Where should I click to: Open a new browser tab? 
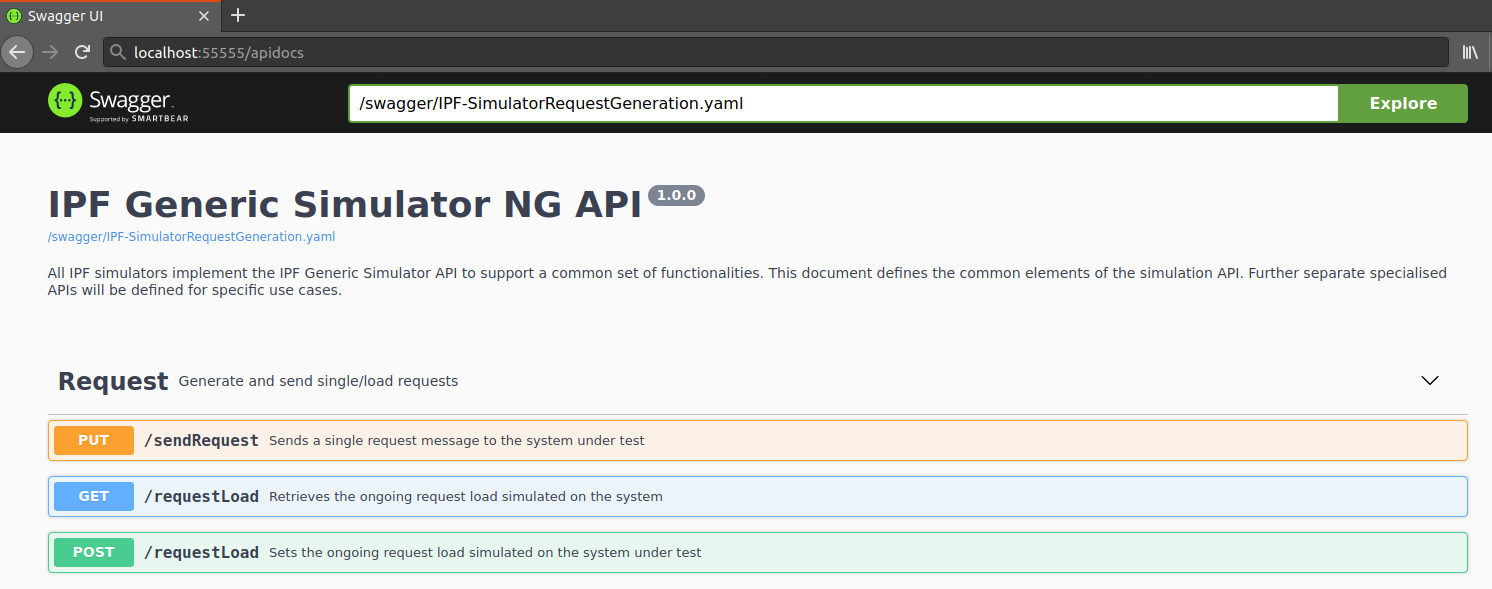[237, 16]
